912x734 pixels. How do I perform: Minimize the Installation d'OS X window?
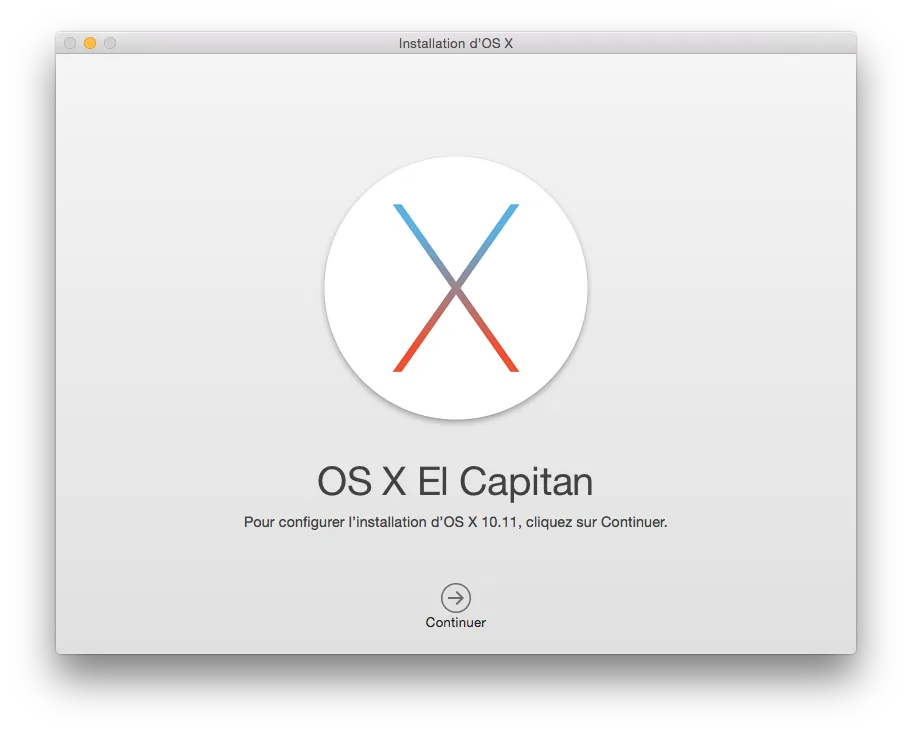point(90,43)
